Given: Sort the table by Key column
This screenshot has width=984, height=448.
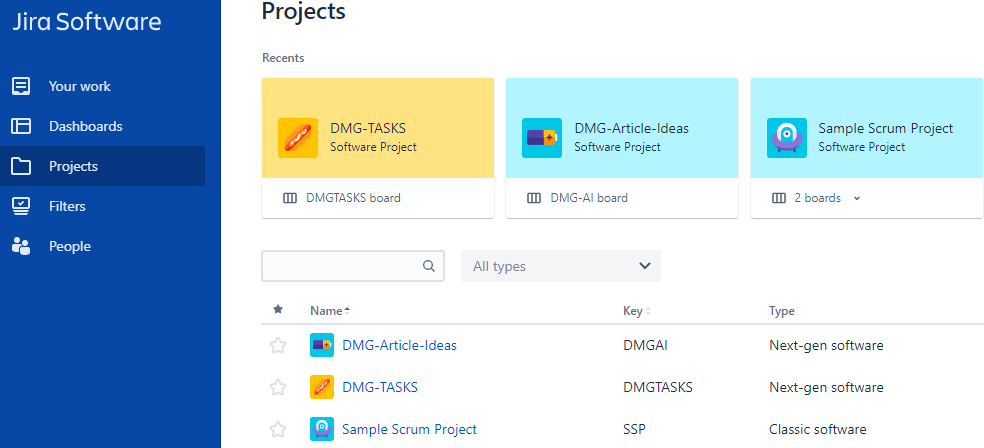Looking at the screenshot, I should (x=637, y=311).
